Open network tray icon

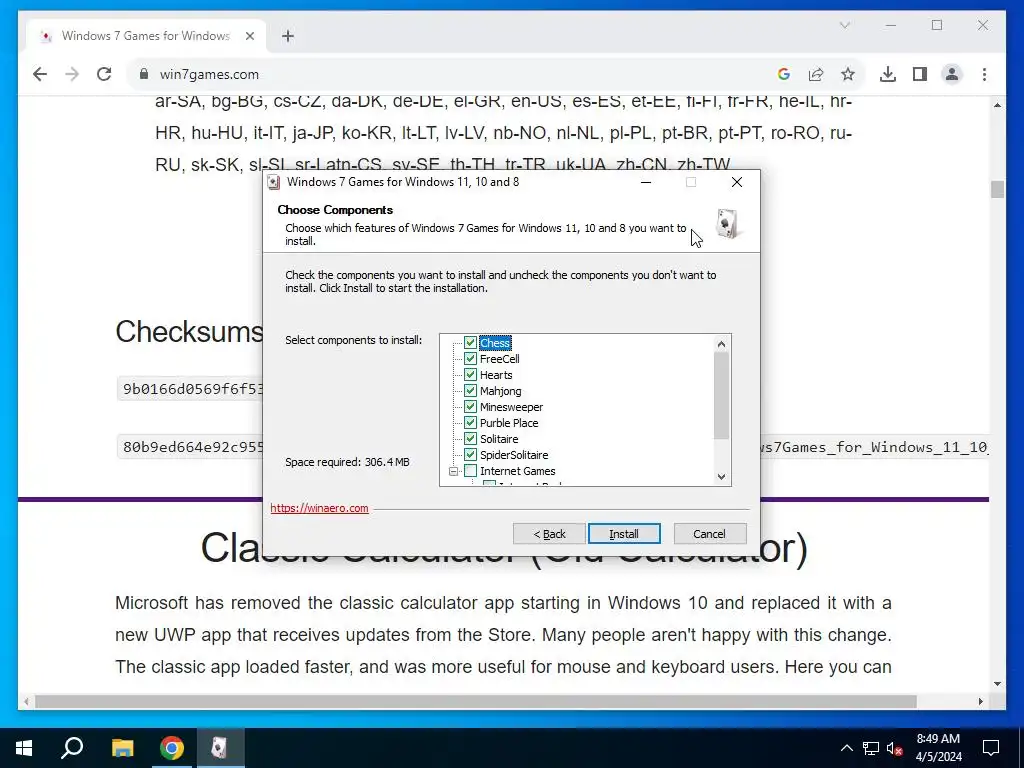coord(871,748)
